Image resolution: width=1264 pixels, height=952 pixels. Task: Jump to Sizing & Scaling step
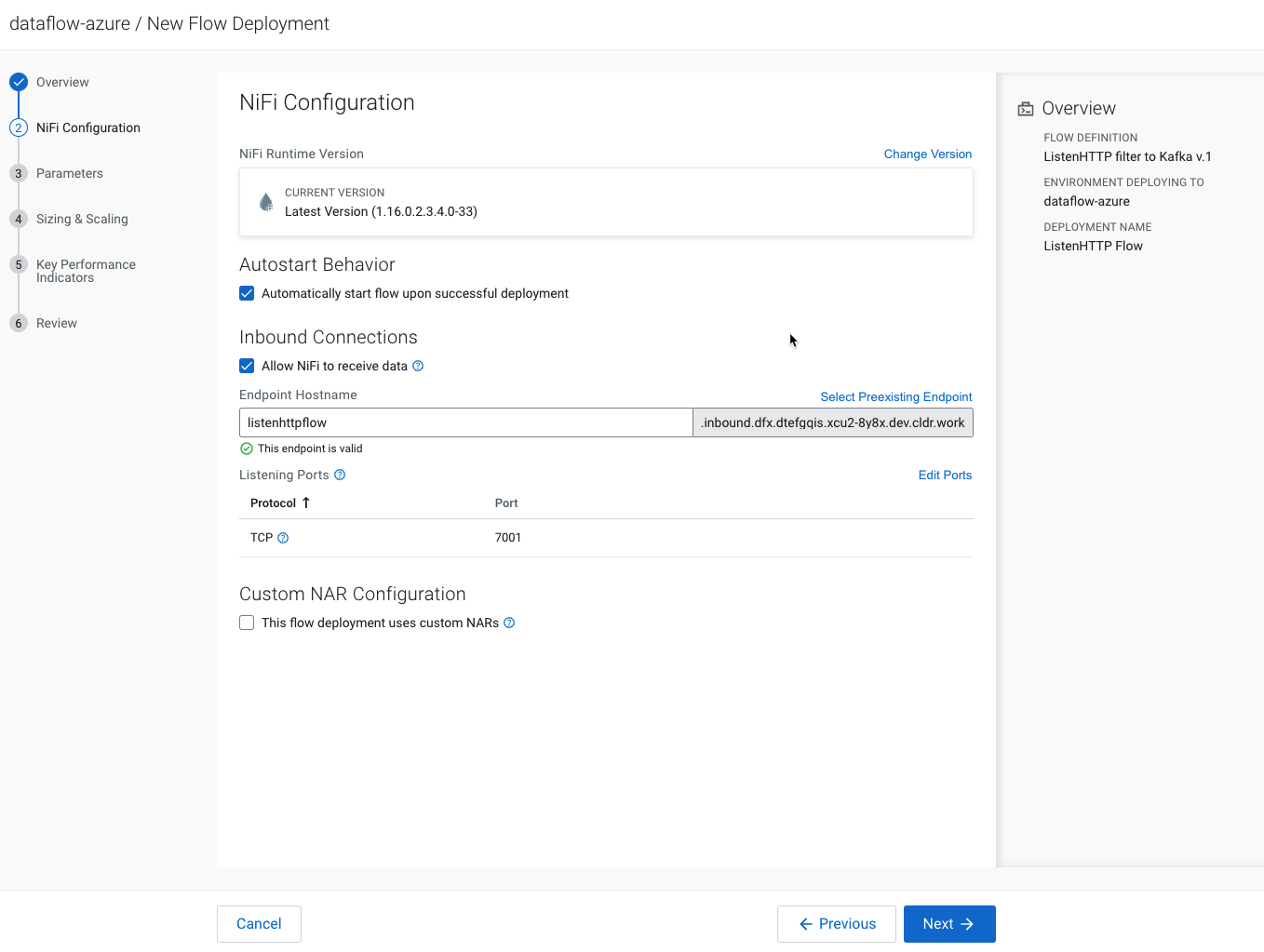[82, 219]
